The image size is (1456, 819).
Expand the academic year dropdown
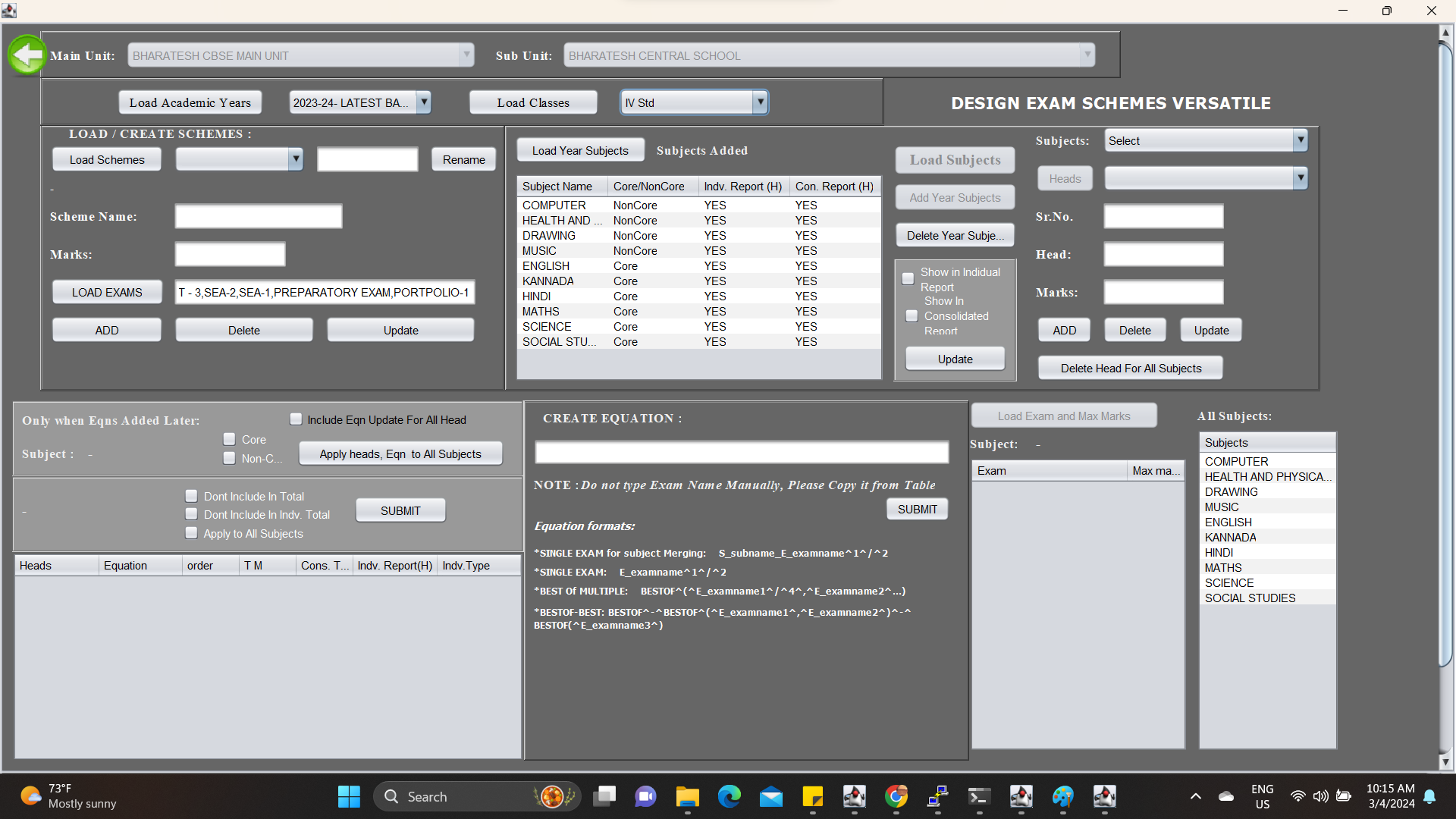(x=424, y=102)
